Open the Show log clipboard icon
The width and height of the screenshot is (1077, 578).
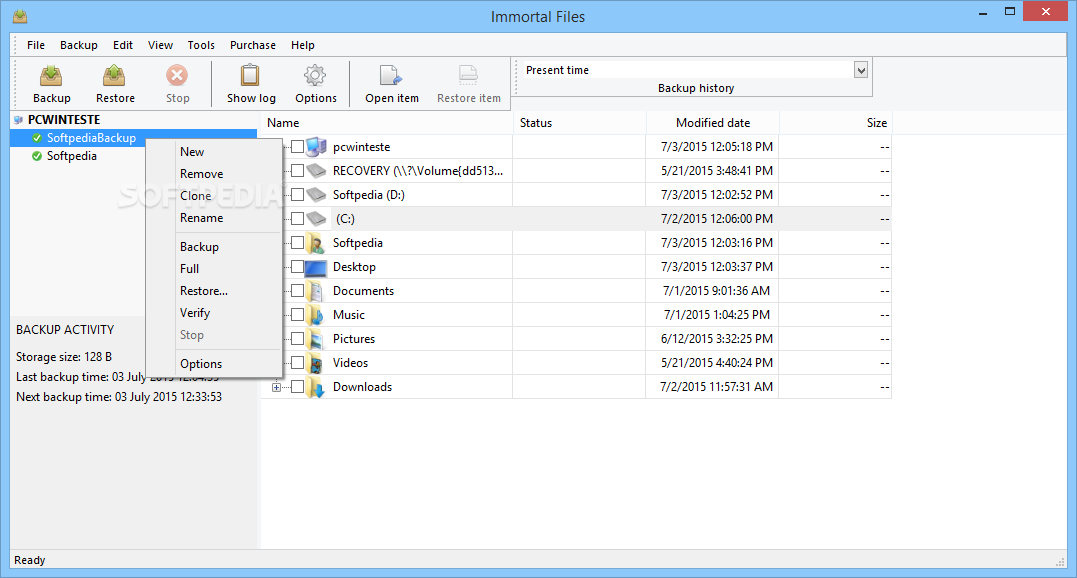(x=250, y=76)
